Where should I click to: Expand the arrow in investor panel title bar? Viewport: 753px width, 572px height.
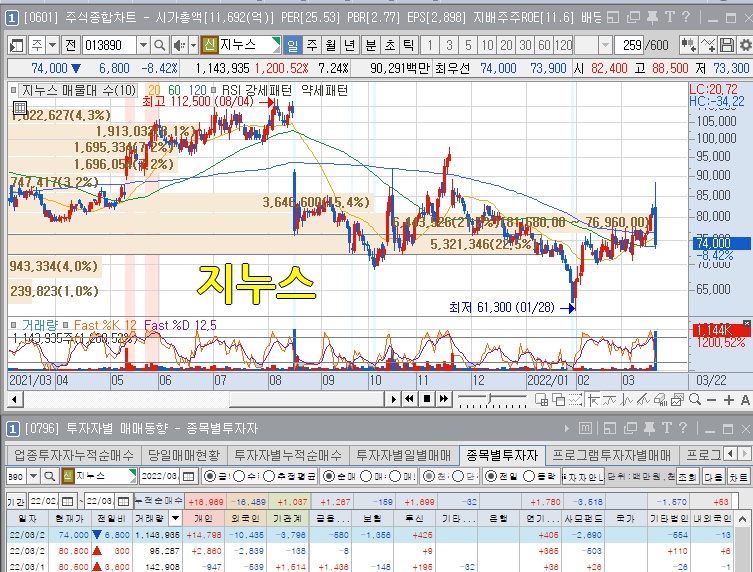coord(567,428)
